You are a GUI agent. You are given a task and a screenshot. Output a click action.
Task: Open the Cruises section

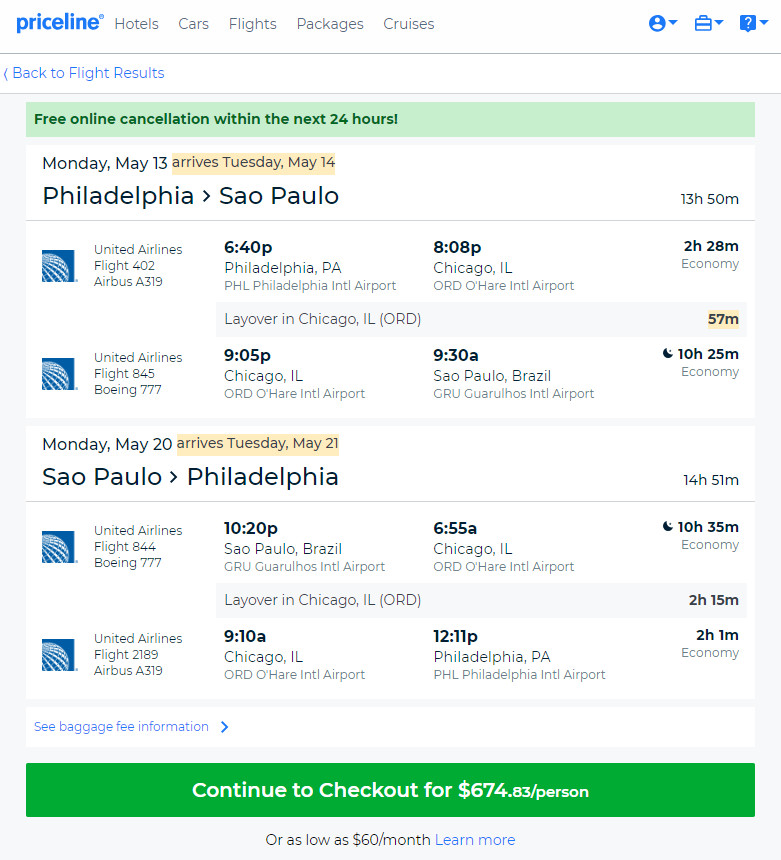pos(409,24)
